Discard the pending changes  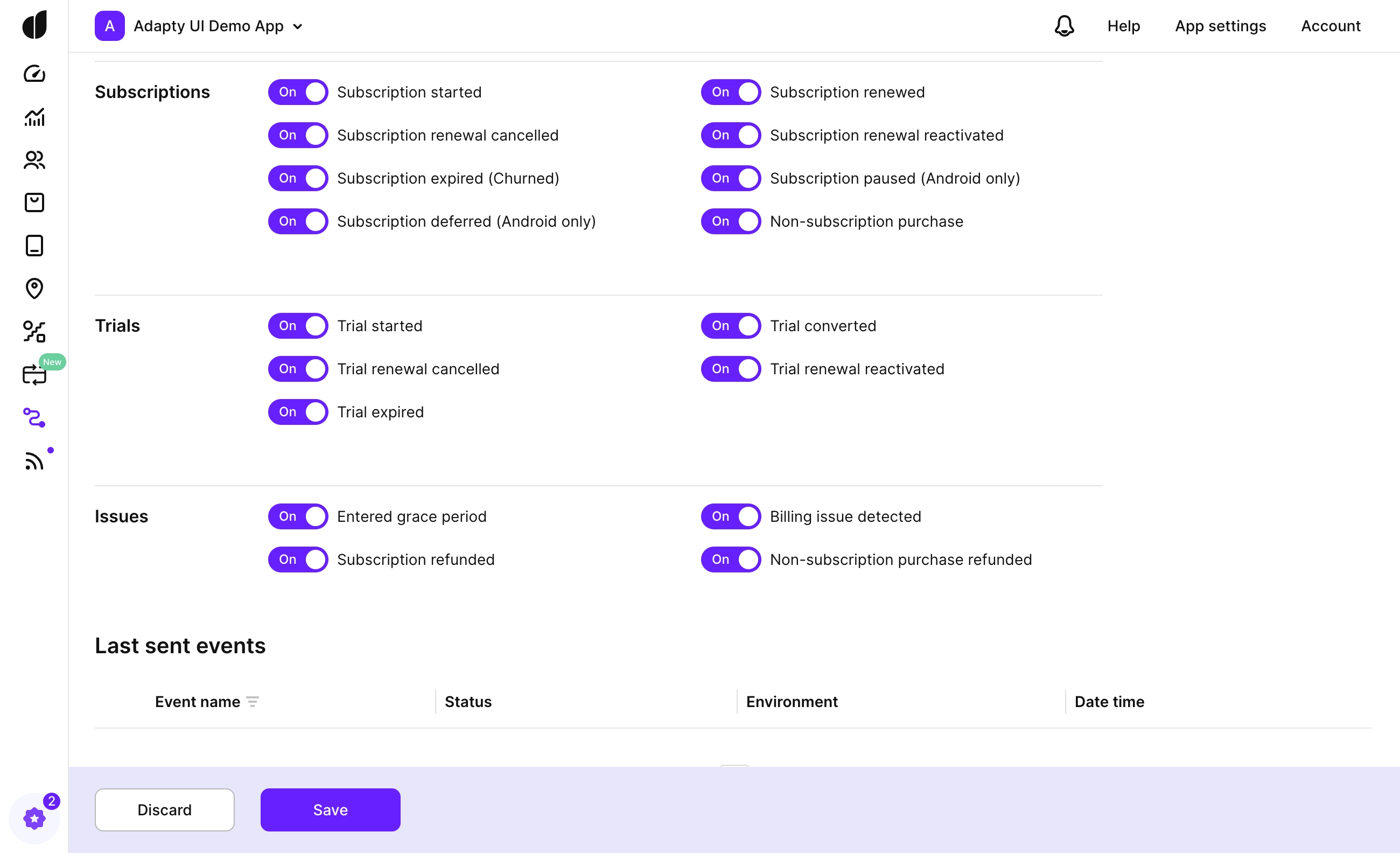pos(164,810)
